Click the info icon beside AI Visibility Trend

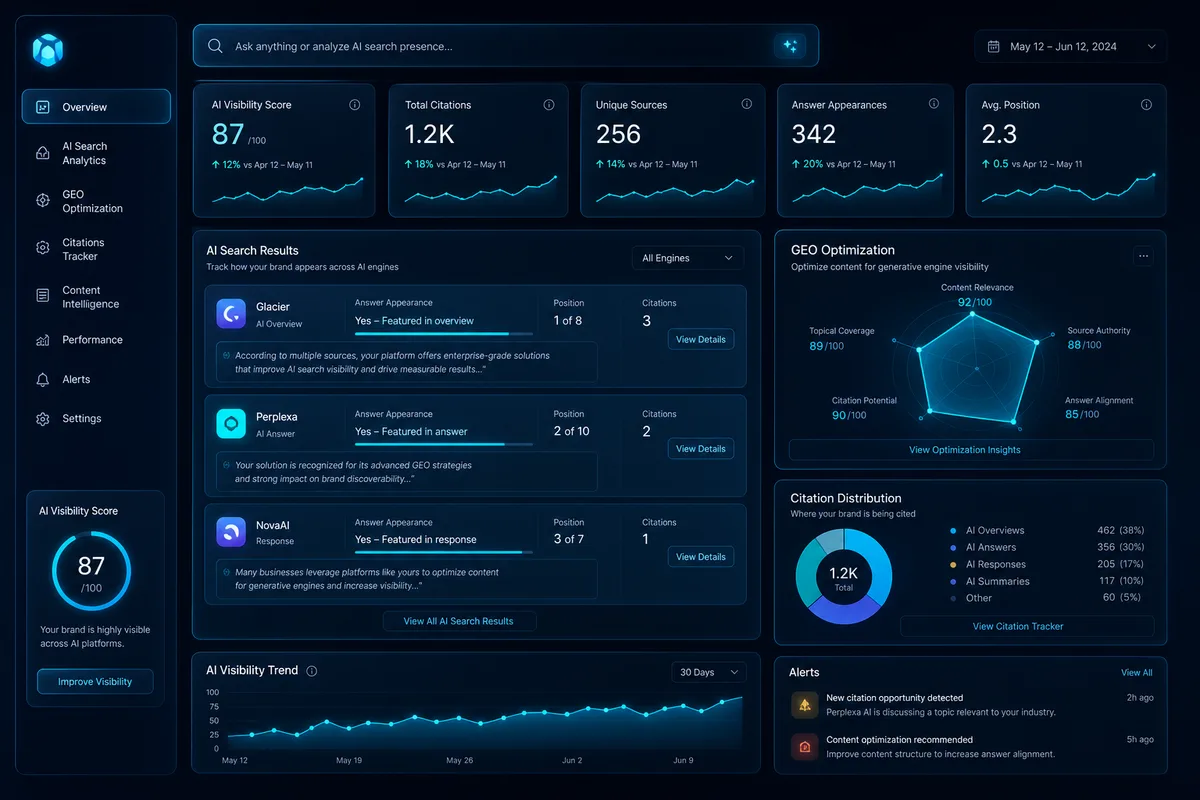click(312, 671)
